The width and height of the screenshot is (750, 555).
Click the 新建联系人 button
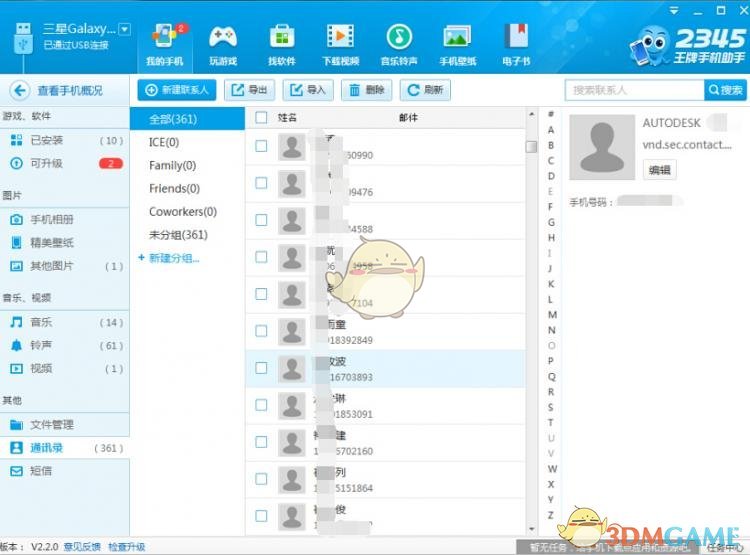(176, 90)
